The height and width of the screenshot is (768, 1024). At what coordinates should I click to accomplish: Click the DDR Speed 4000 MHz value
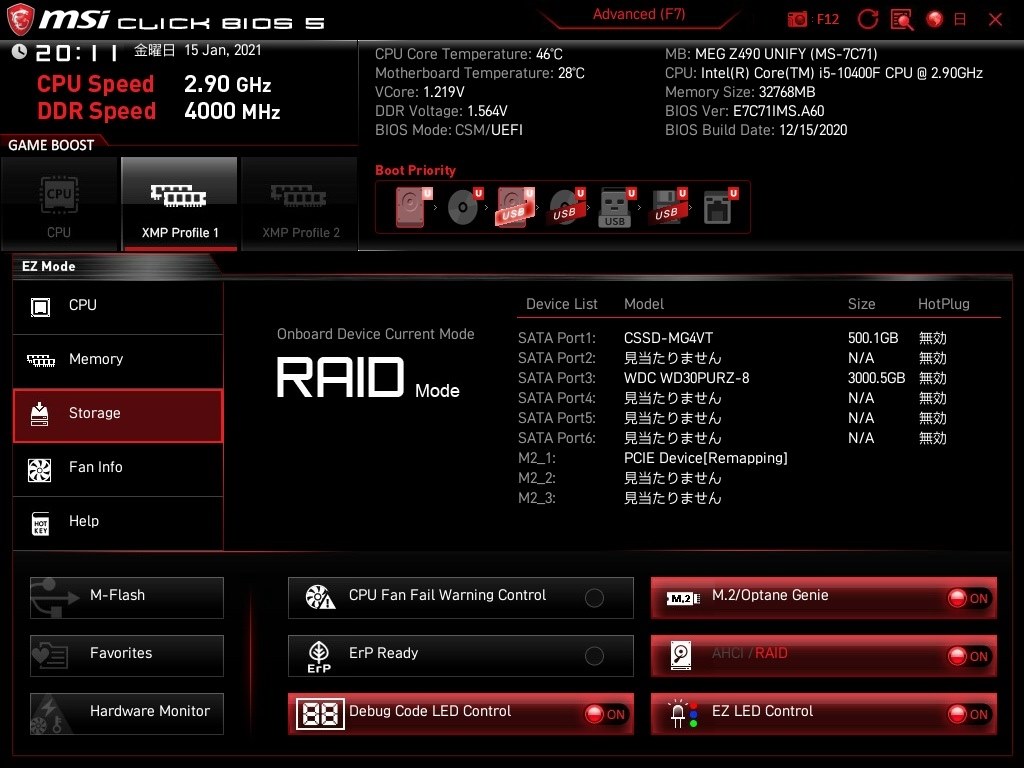point(232,111)
